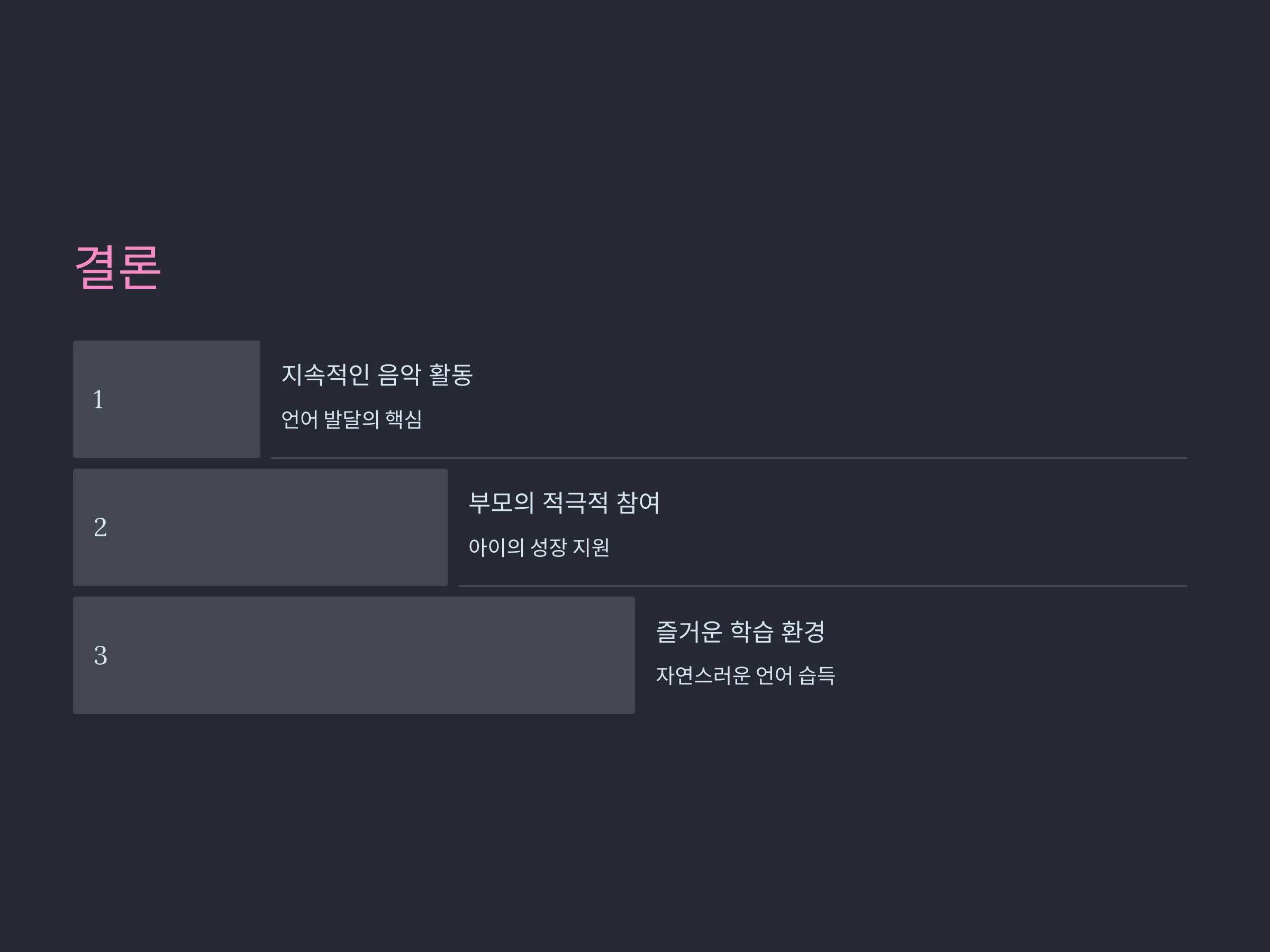Select subtext 아이의 성장 지원
This screenshot has width=1270, height=952.
[x=539, y=547]
